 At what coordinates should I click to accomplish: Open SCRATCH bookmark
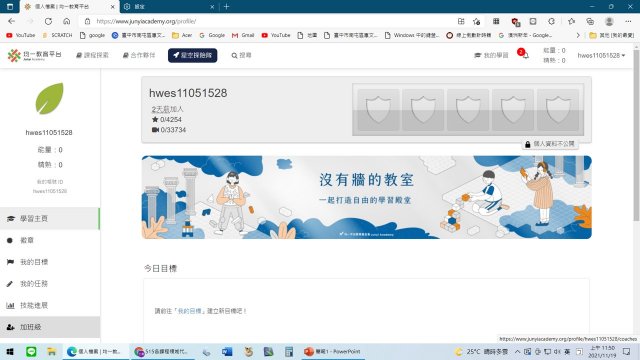point(57,36)
